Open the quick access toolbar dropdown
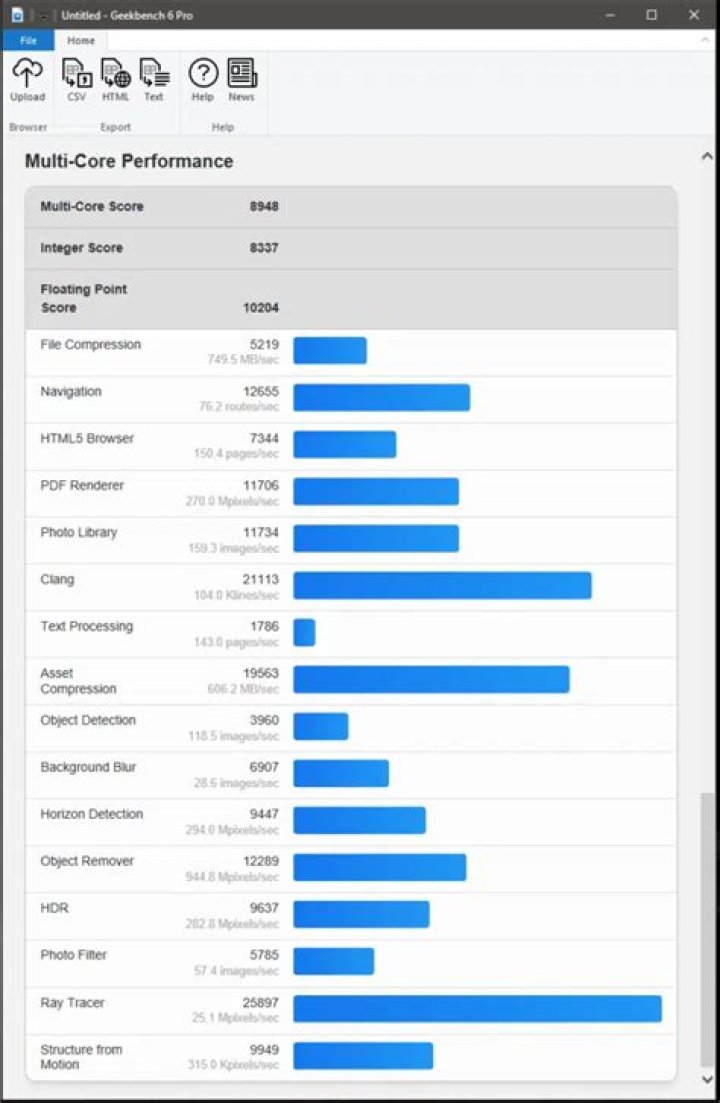The image size is (720, 1103). click(44, 16)
